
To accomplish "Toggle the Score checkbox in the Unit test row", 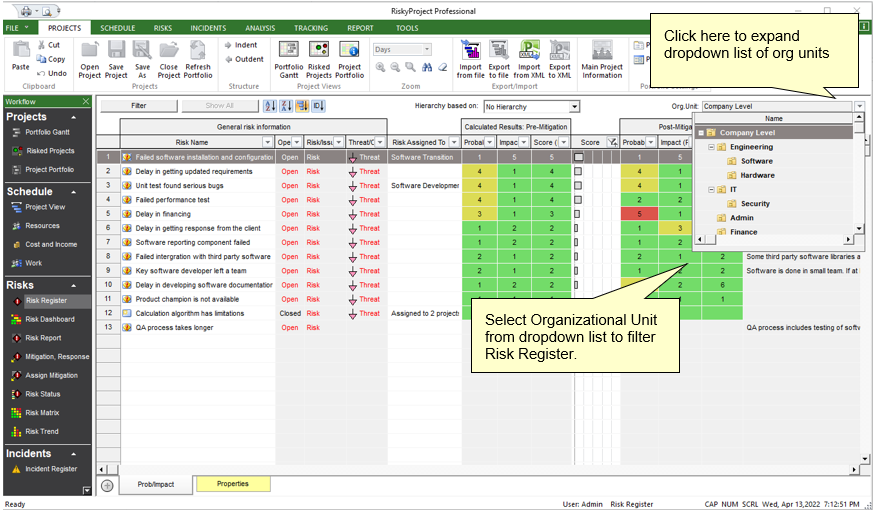I will (x=578, y=186).
